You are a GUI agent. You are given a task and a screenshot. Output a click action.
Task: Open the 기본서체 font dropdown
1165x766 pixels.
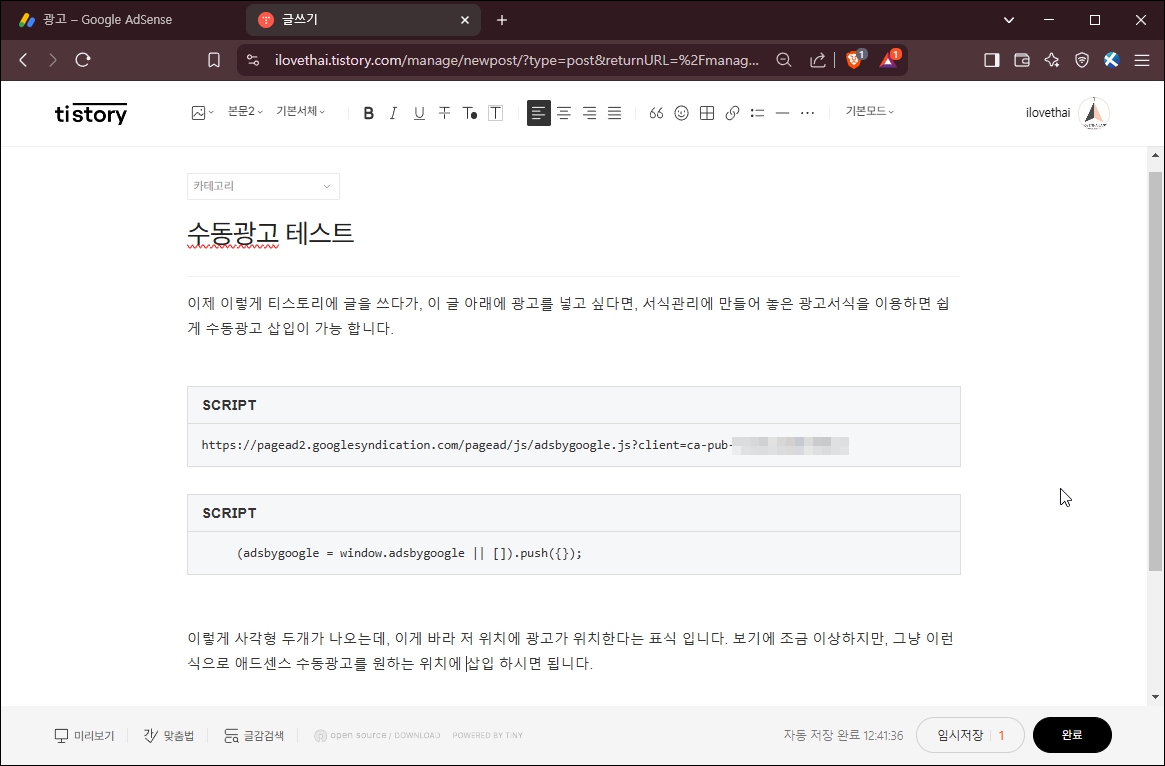(x=300, y=111)
